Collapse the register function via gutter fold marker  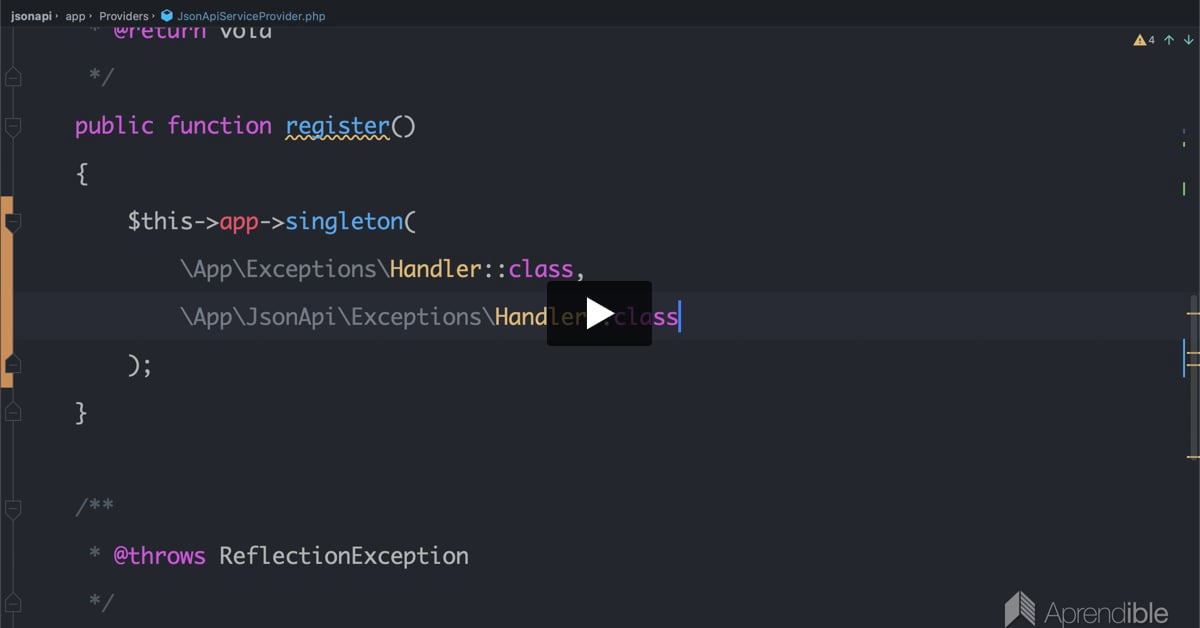coord(12,126)
